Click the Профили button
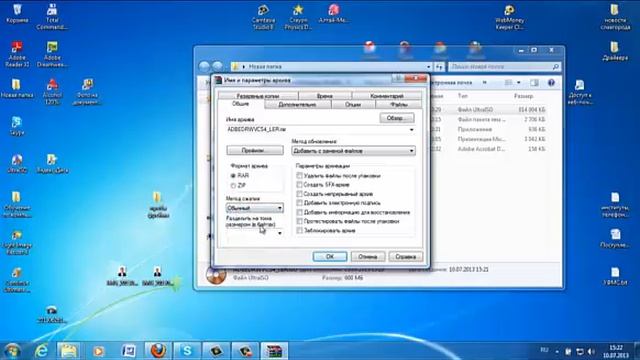The height and width of the screenshot is (360, 640). [255, 150]
